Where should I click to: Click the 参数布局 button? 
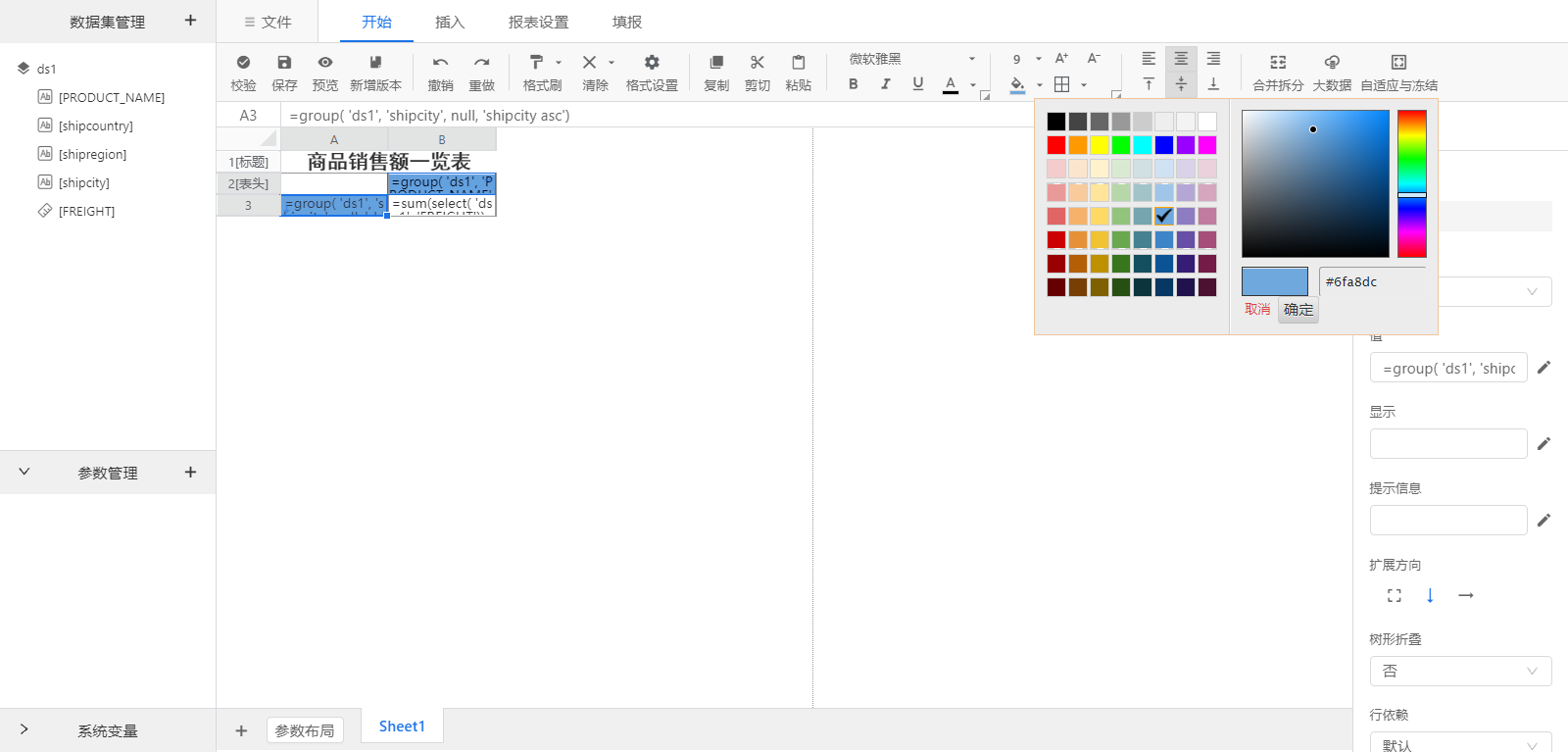(305, 730)
